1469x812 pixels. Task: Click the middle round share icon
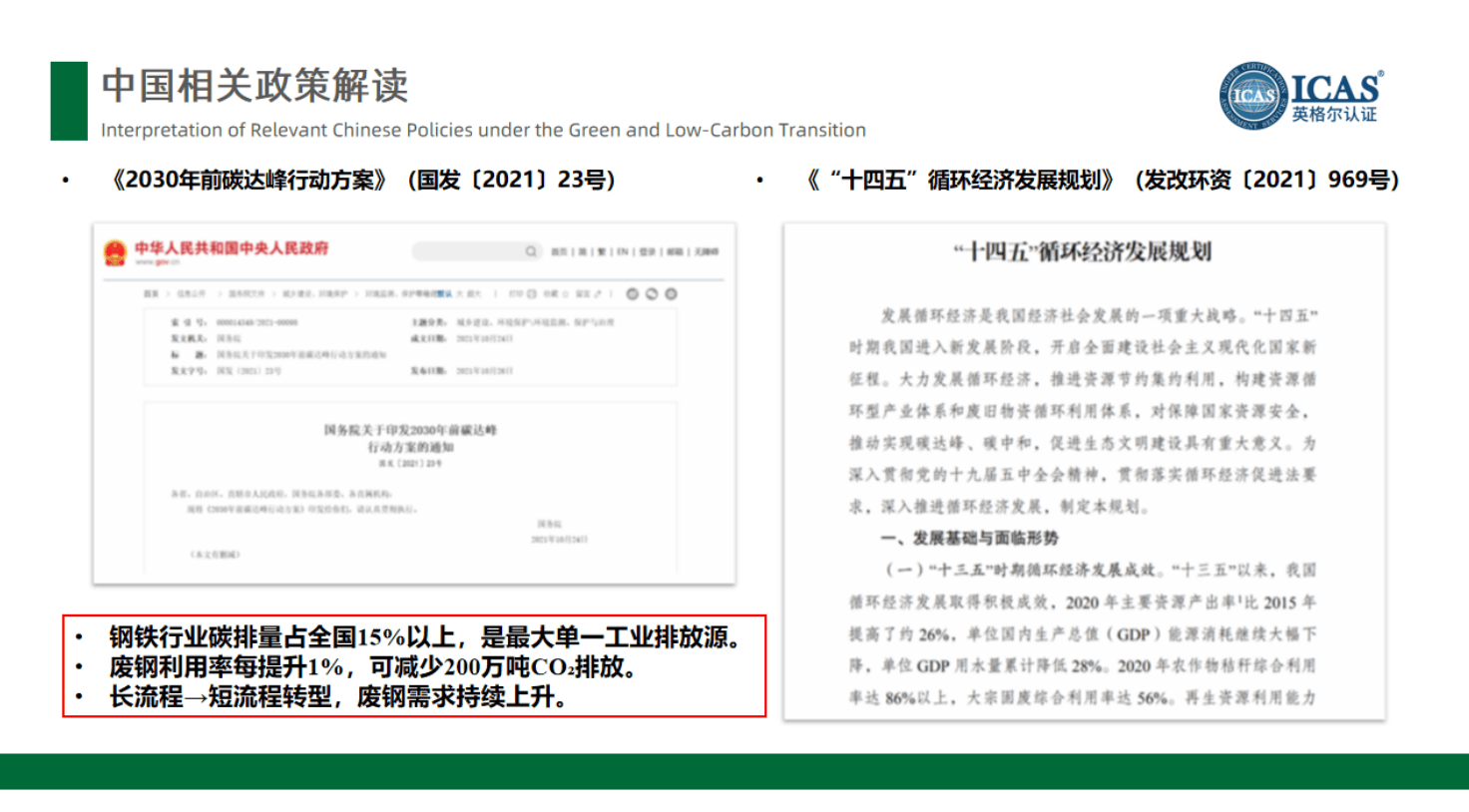[x=652, y=294]
